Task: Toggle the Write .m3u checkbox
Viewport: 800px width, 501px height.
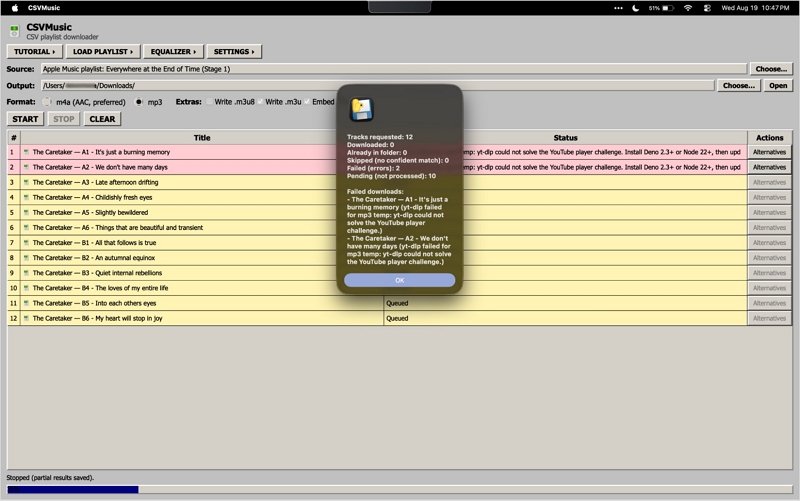Action: [x=260, y=102]
